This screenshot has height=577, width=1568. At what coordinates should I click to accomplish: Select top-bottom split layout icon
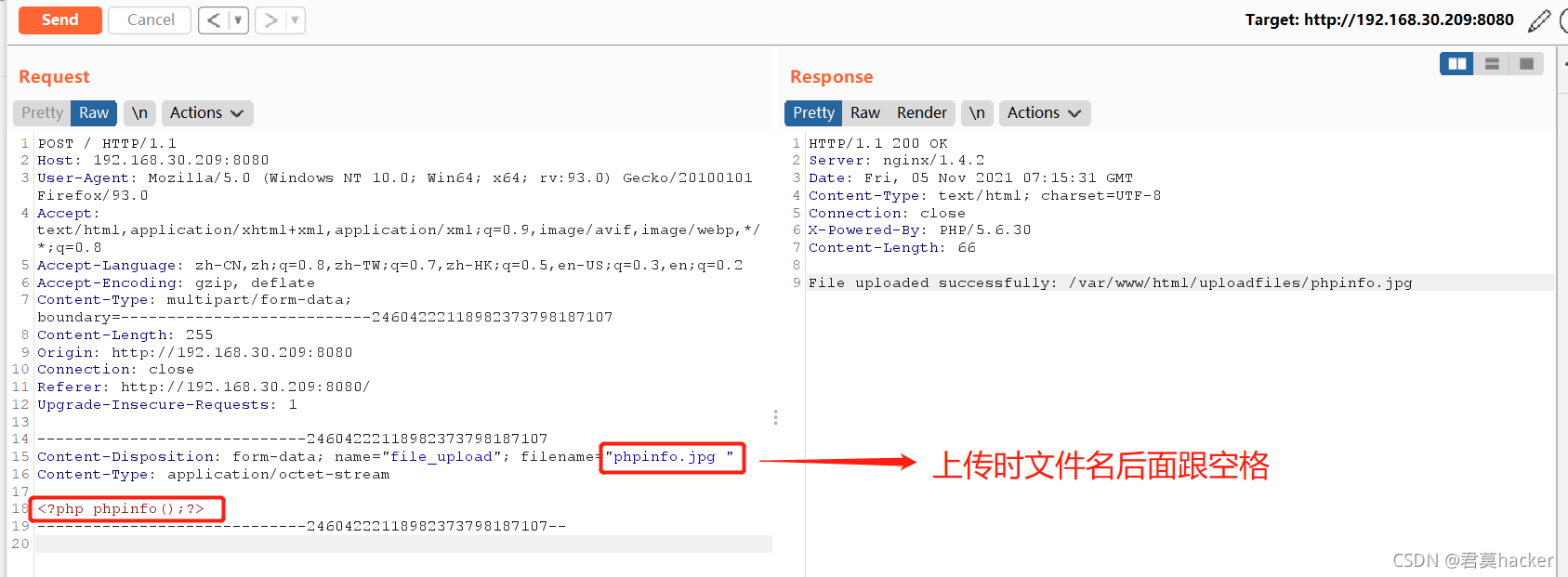coord(1492,63)
